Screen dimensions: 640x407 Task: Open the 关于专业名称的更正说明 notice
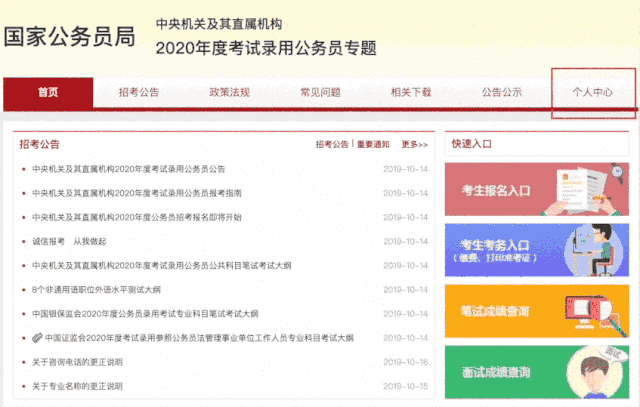coord(78,386)
